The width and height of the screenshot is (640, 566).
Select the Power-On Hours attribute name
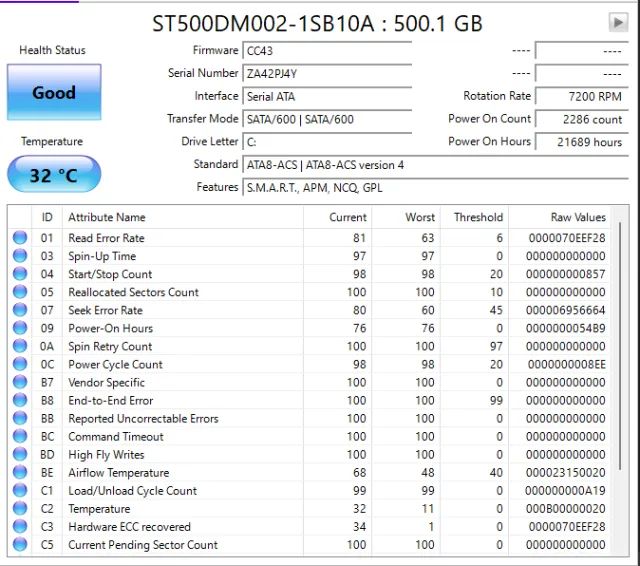[110, 328]
